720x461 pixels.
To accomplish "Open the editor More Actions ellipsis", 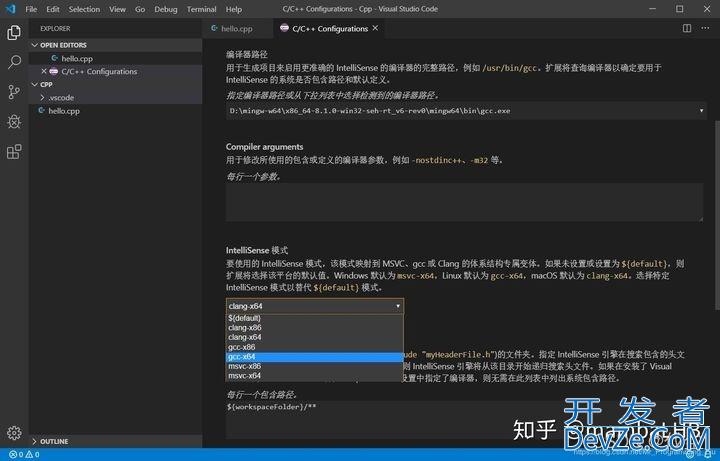I will pyautogui.click(x=705, y=28).
